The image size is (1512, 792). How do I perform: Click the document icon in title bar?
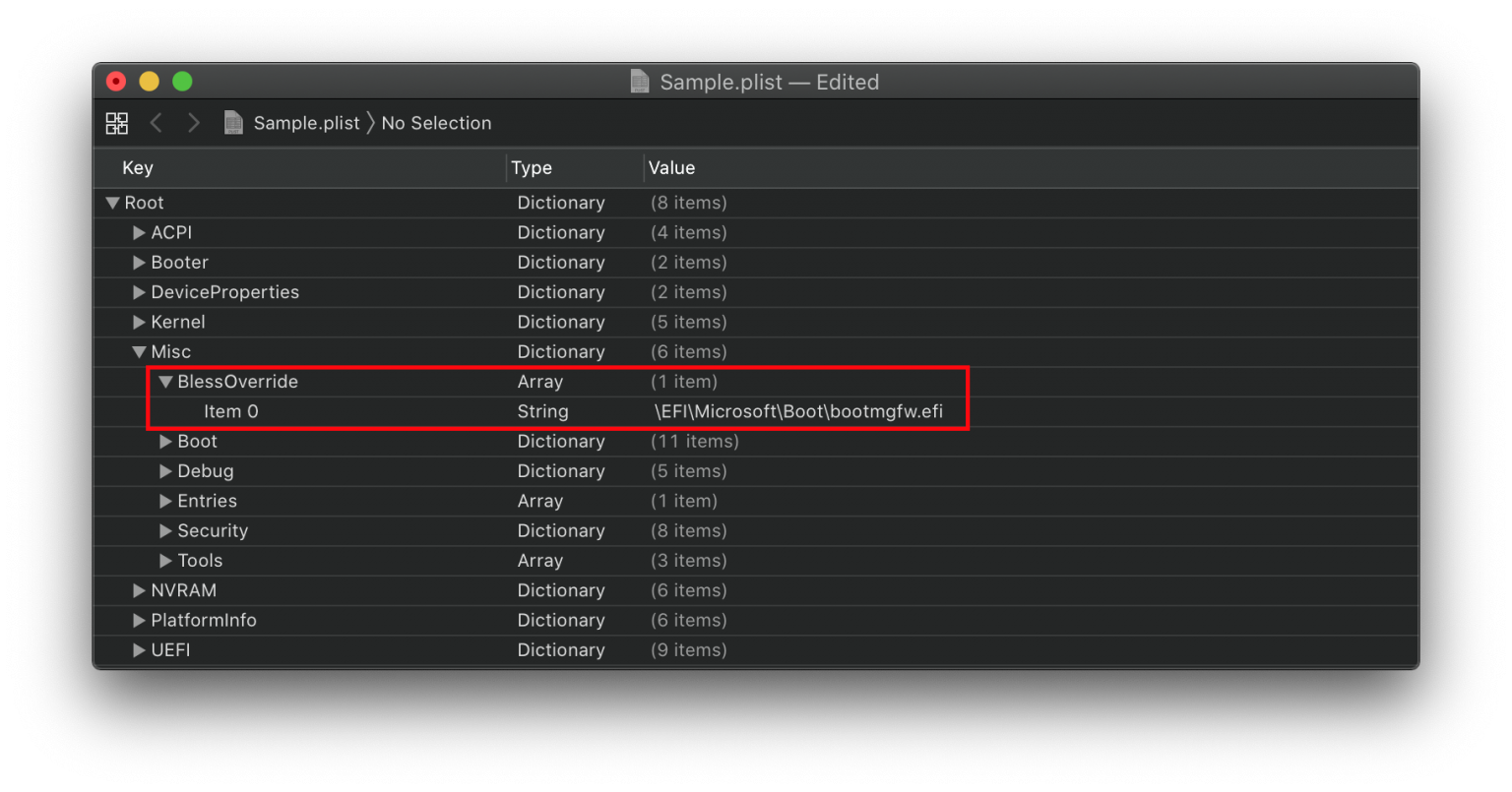coord(640,82)
